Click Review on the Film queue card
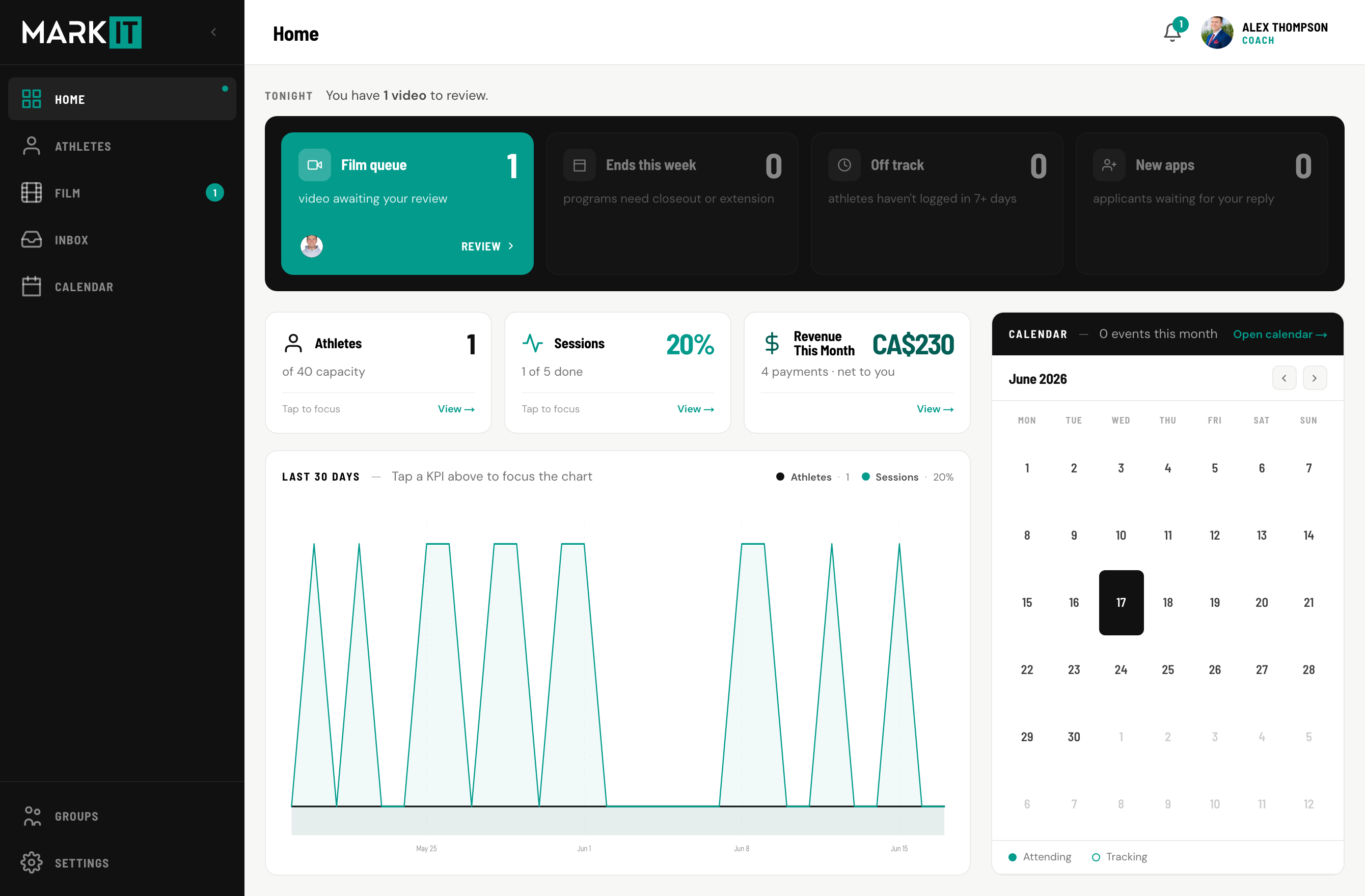This screenshot has width=1365, height=896. point(487,246)
